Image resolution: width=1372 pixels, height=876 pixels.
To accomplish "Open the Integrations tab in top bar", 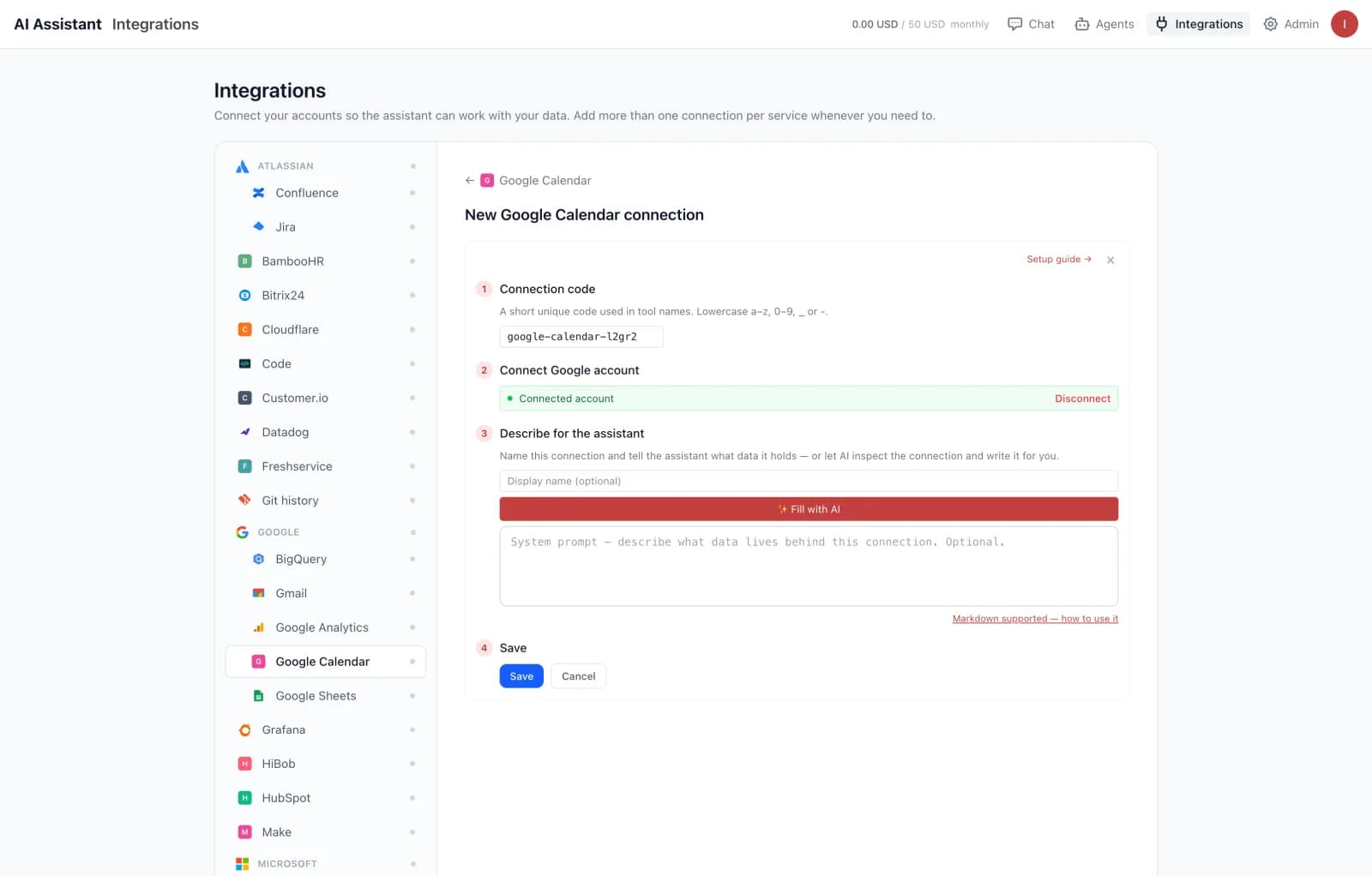I will [1198, 24].
